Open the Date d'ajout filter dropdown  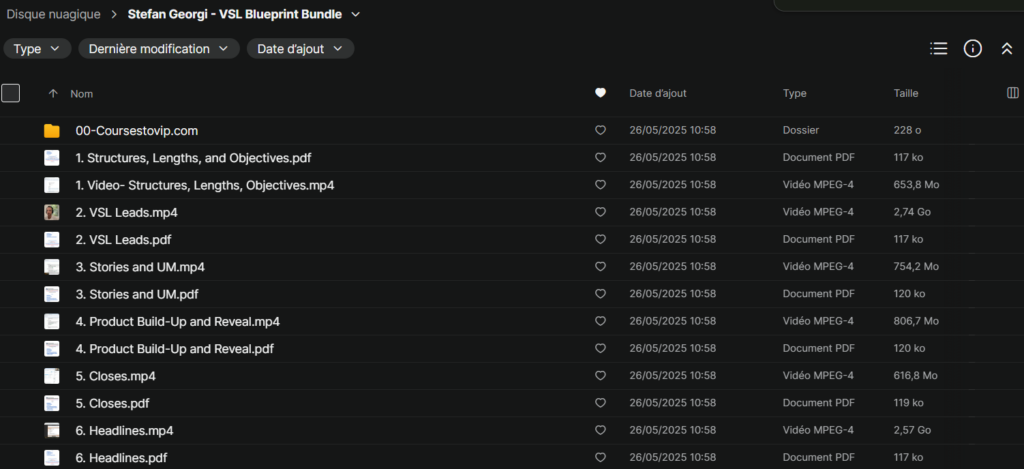(300, 48)
